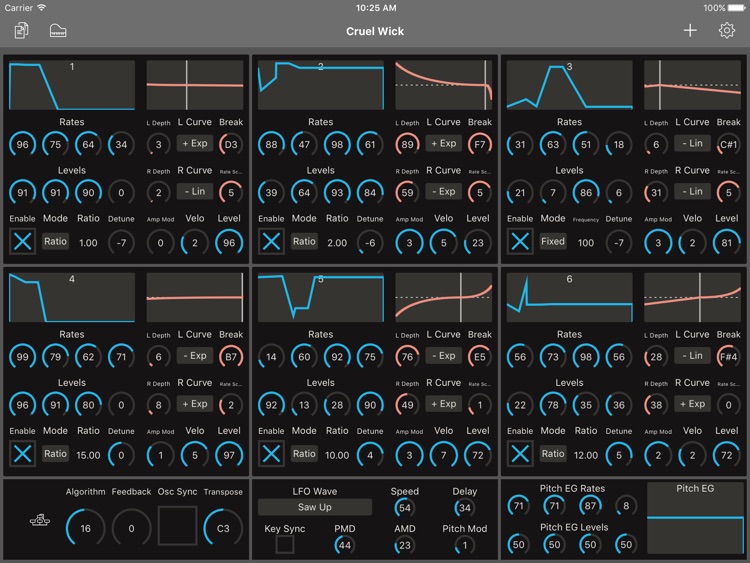750x563 pixels.
Task: Change operator 1 L Curve + Exp
Action: [195, 143]
